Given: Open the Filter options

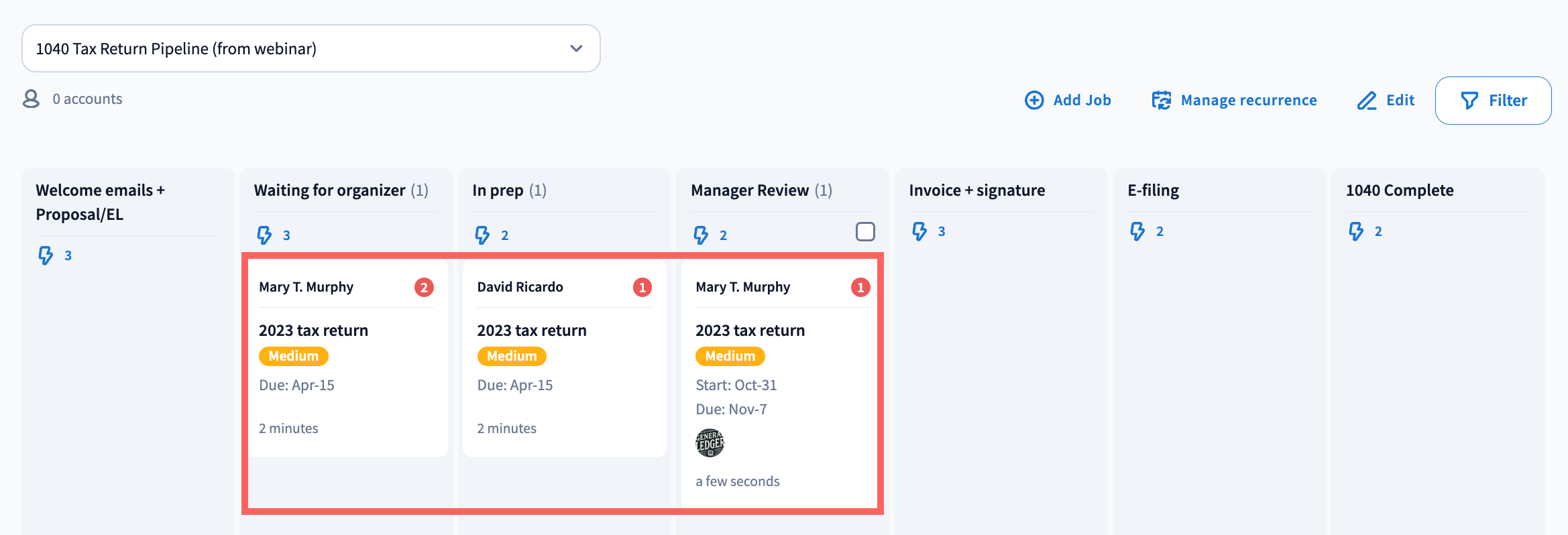Looking at the screenshot, I should (1493, 101).
